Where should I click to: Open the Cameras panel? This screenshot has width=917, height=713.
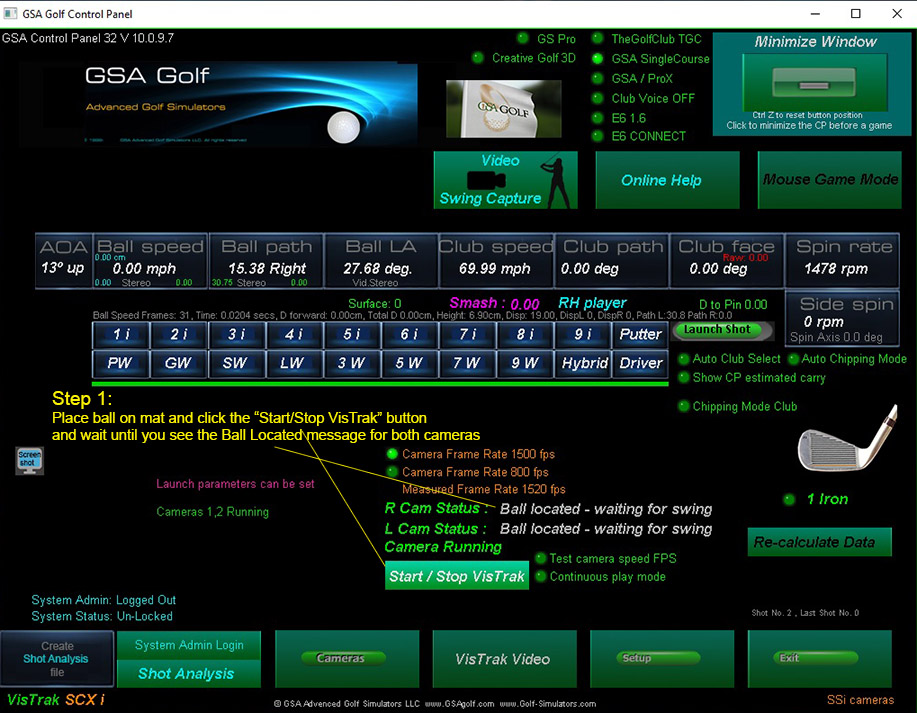[340, 659]
